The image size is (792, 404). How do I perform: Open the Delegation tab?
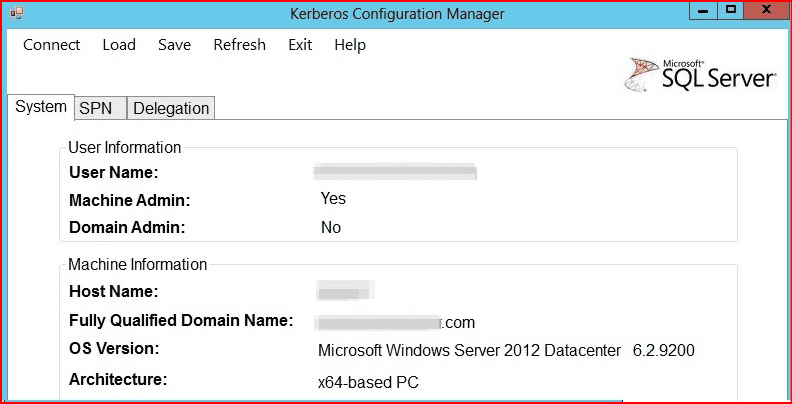[x=171, y=108]
